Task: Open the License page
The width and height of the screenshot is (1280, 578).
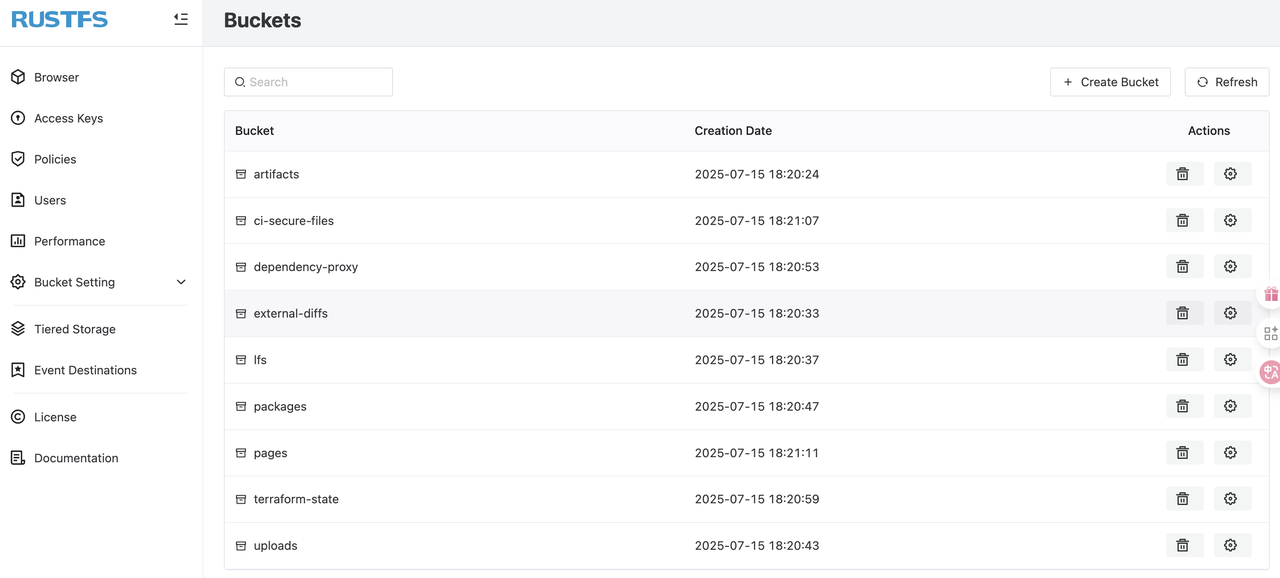Action: click(54, 417)
